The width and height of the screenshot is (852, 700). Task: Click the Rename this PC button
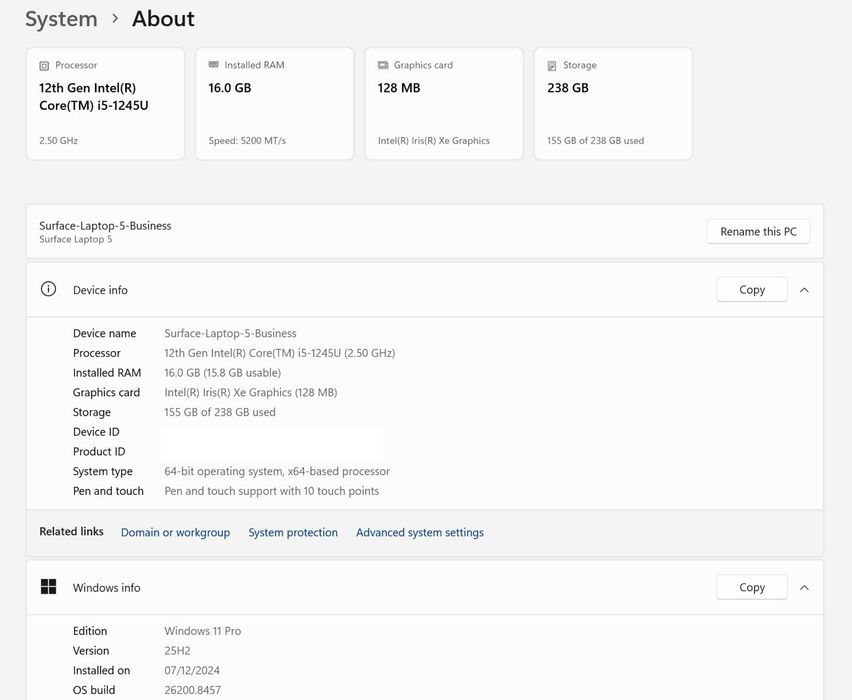coord(758,232)
